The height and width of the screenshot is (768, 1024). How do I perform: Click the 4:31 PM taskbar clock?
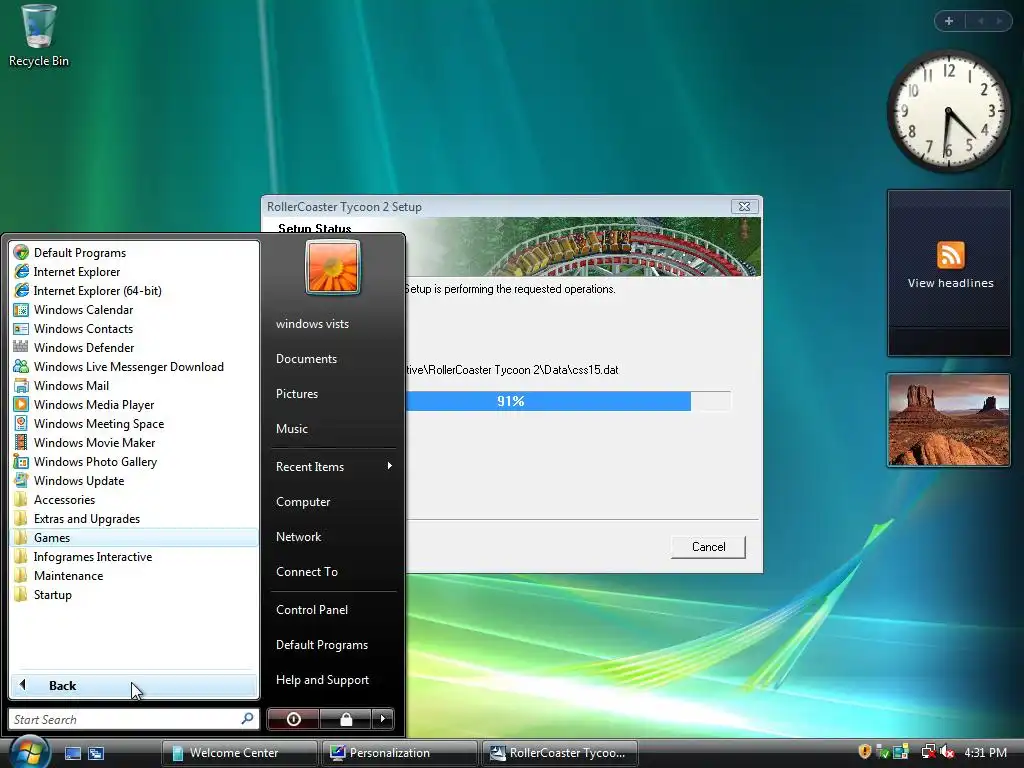[x=985, y=752]
